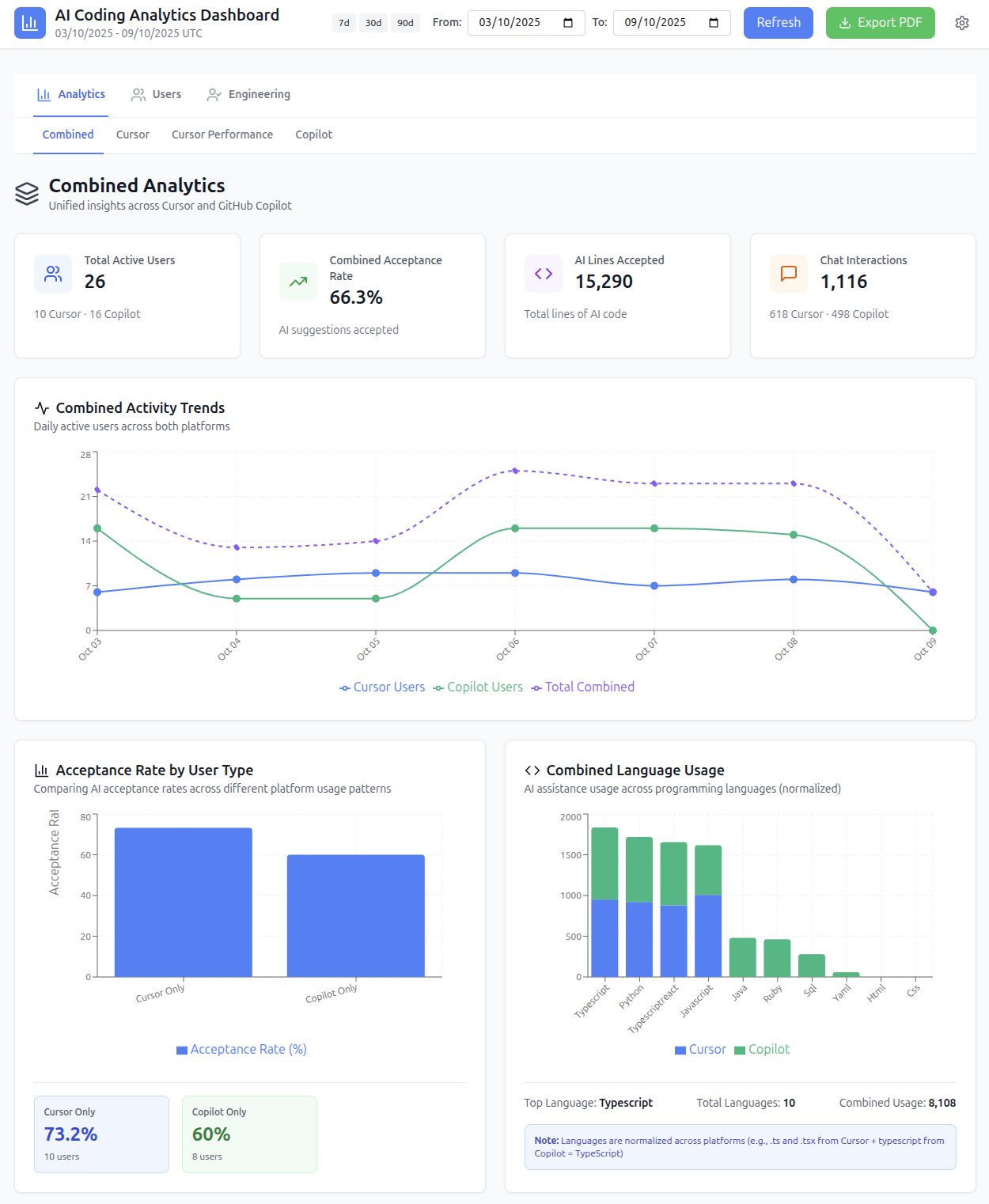This screenshot has height=1204, width=989.
Task: Open calendar picker in To date field
Action: pyautogui.click(x=714, y=23)
